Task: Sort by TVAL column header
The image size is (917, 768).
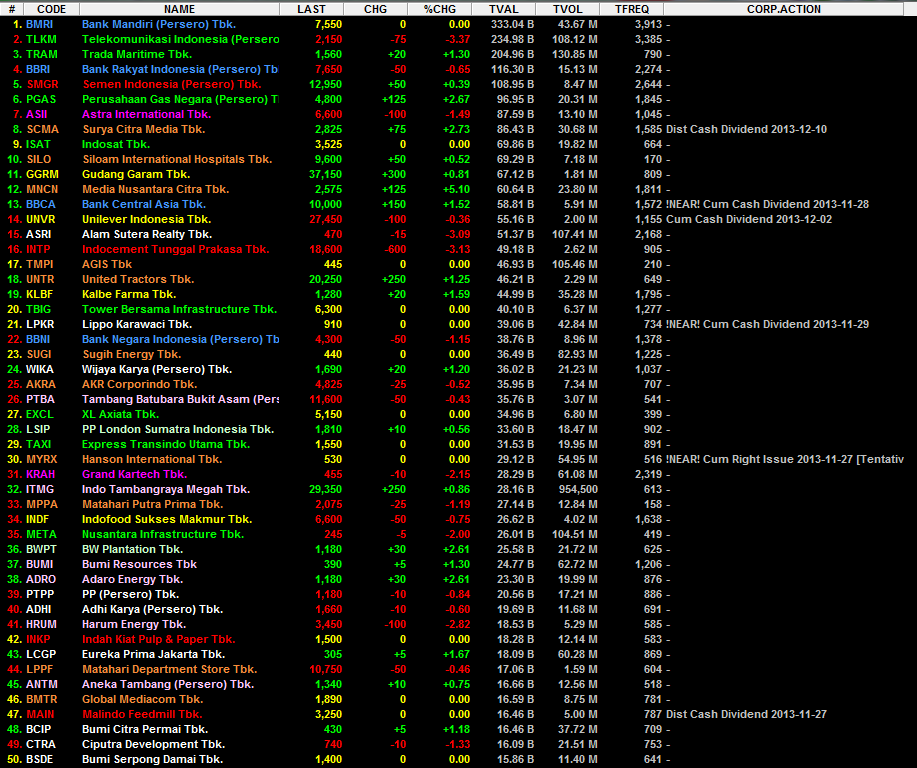Action: [x=504, y=9]
